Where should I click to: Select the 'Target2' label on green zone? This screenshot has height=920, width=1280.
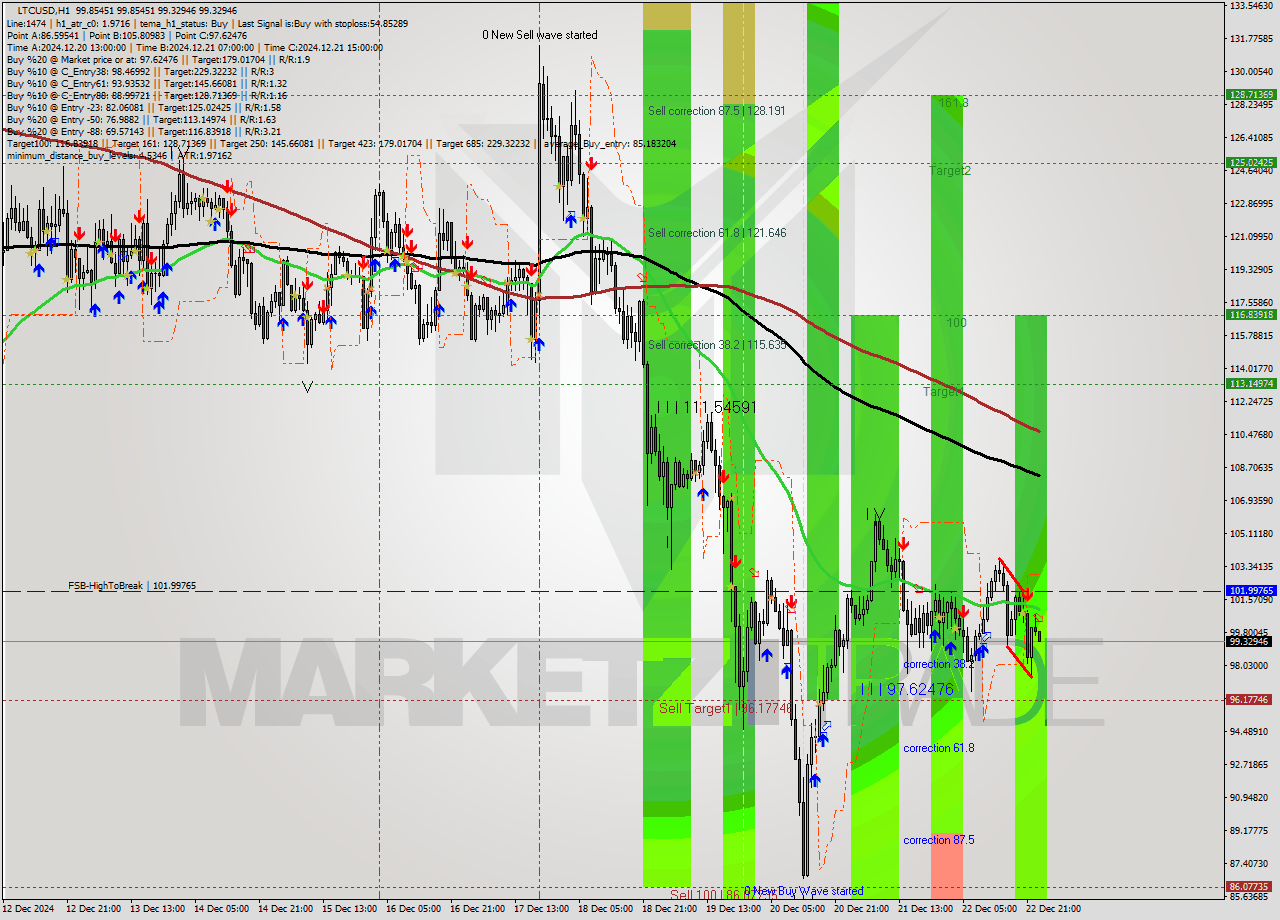(x=950, y=171)
